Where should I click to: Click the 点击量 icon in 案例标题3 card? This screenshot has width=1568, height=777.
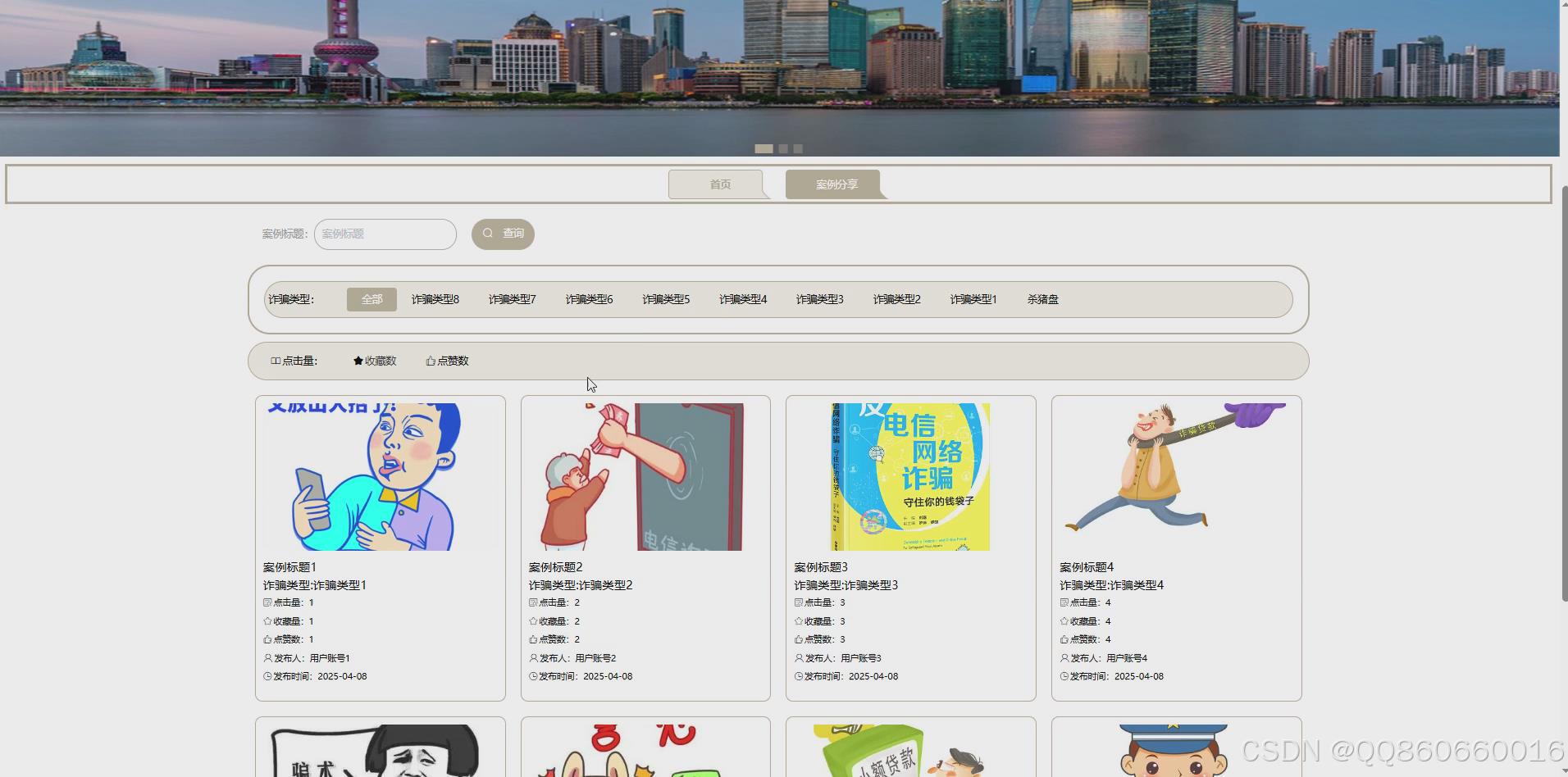[799, 602]
